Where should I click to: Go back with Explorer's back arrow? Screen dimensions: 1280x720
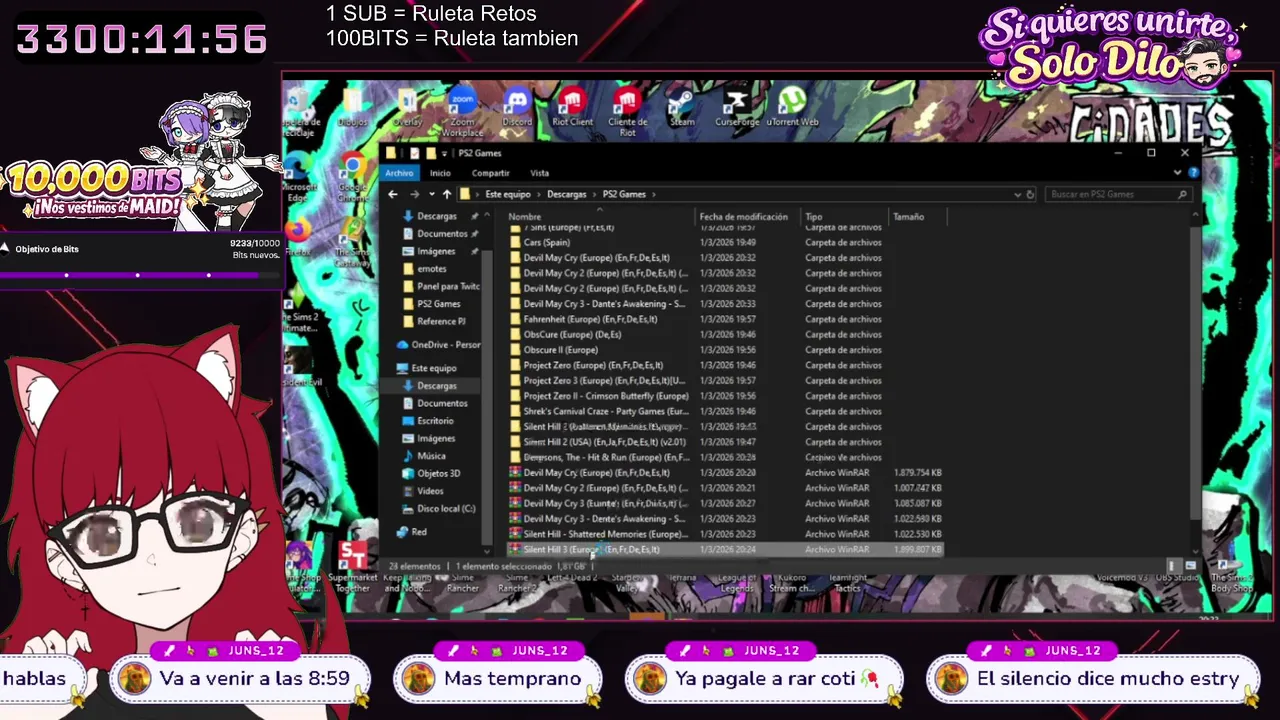[393, 194]
